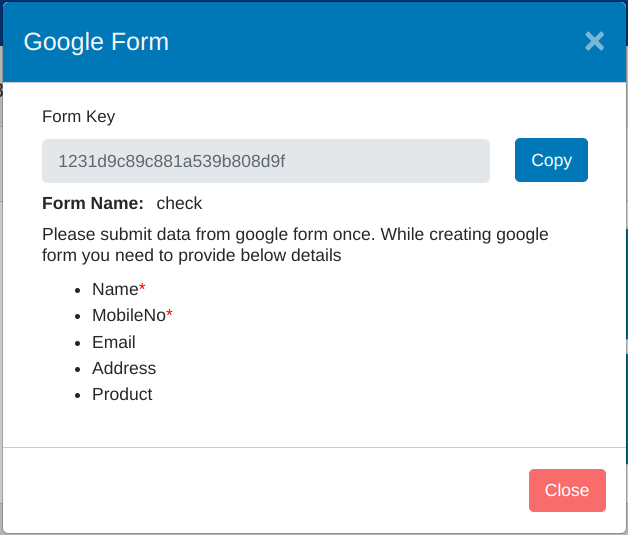The width and height of the screenshot is (628, 535).
Task: Click the Email list item
Action: 113,342
